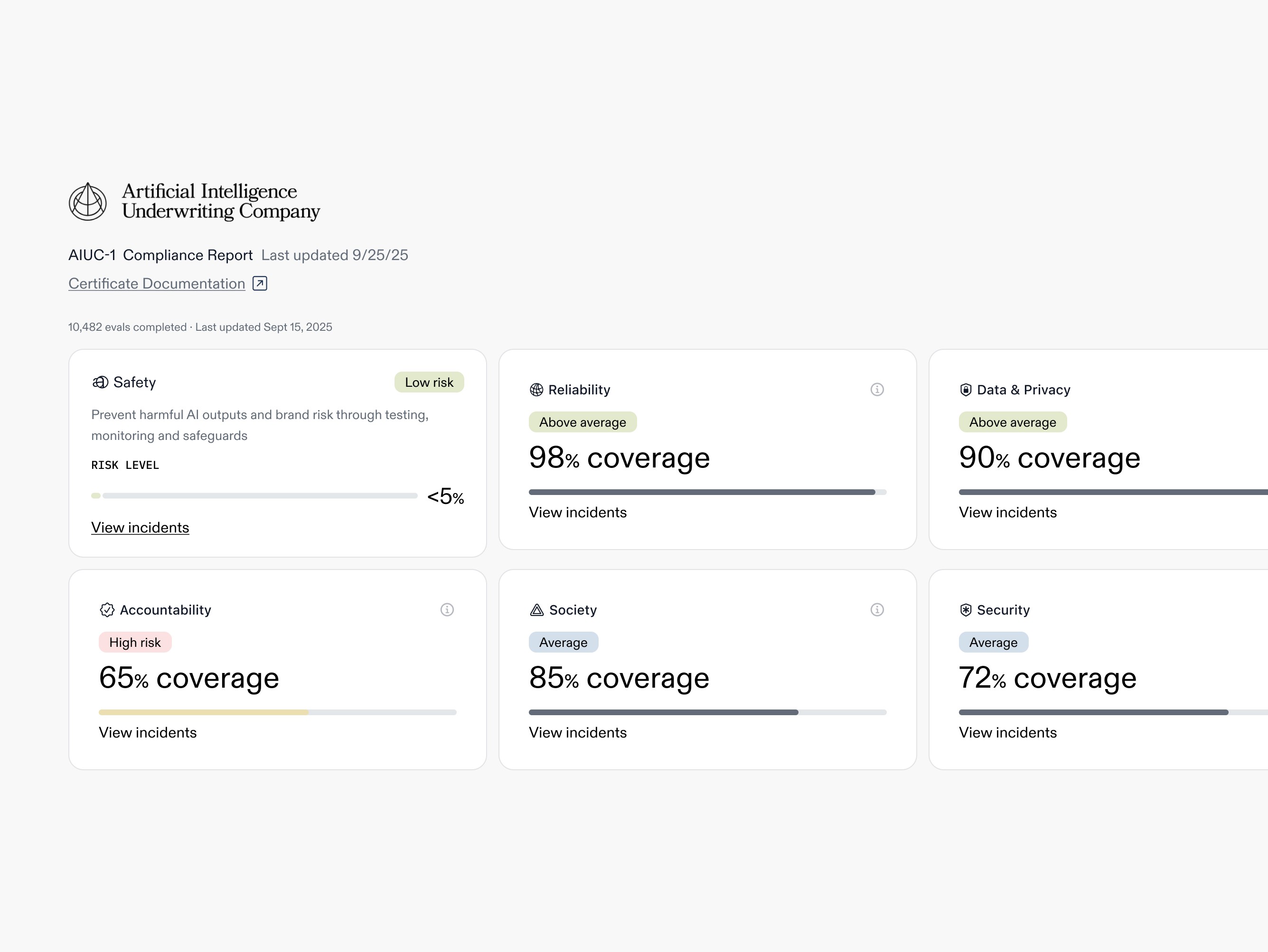This screenshot has width=1268, height=952.
Task: Show info for the Society card
Action: coord(877,610)
